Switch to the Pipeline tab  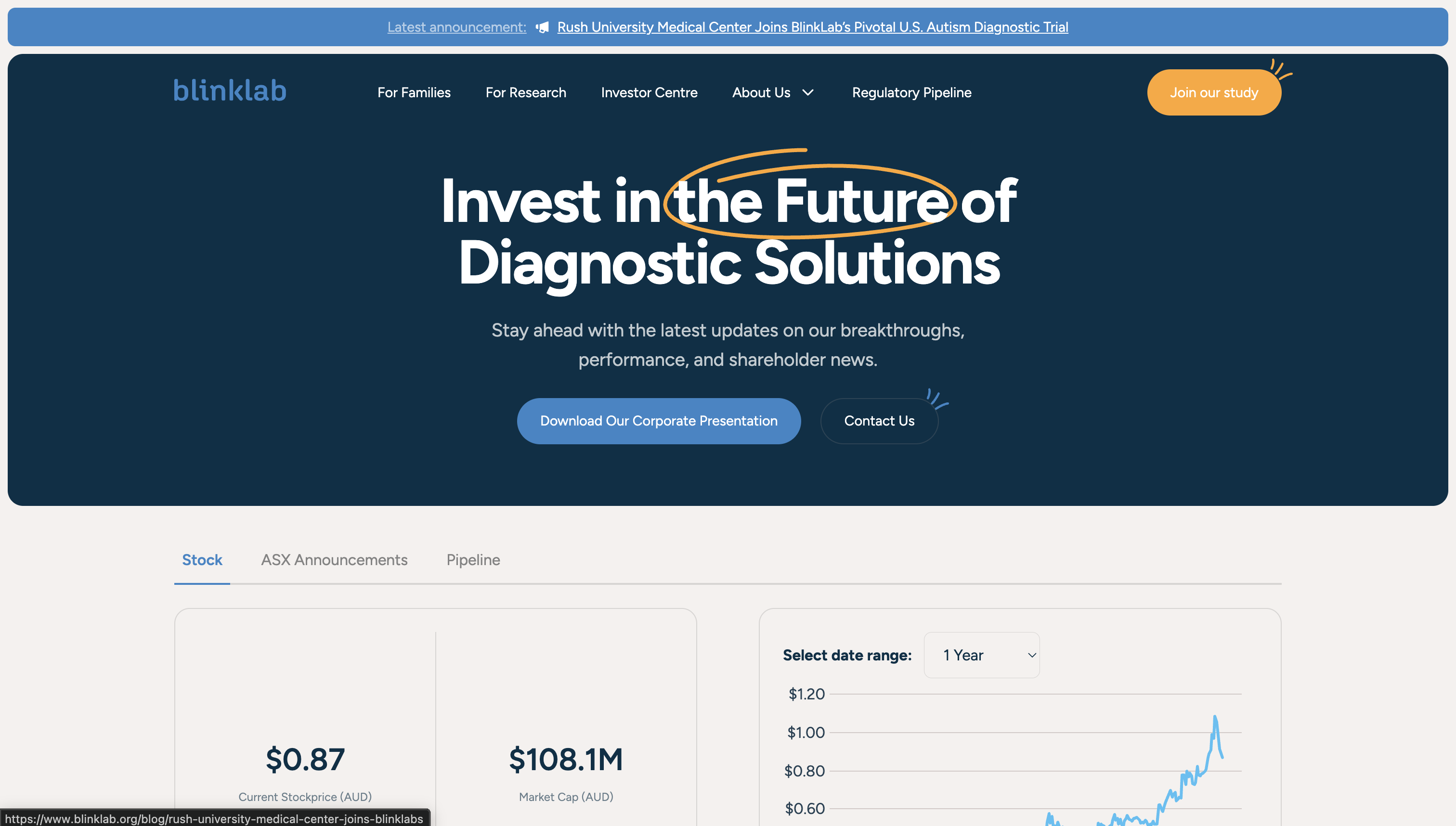[x=473, y=560]
